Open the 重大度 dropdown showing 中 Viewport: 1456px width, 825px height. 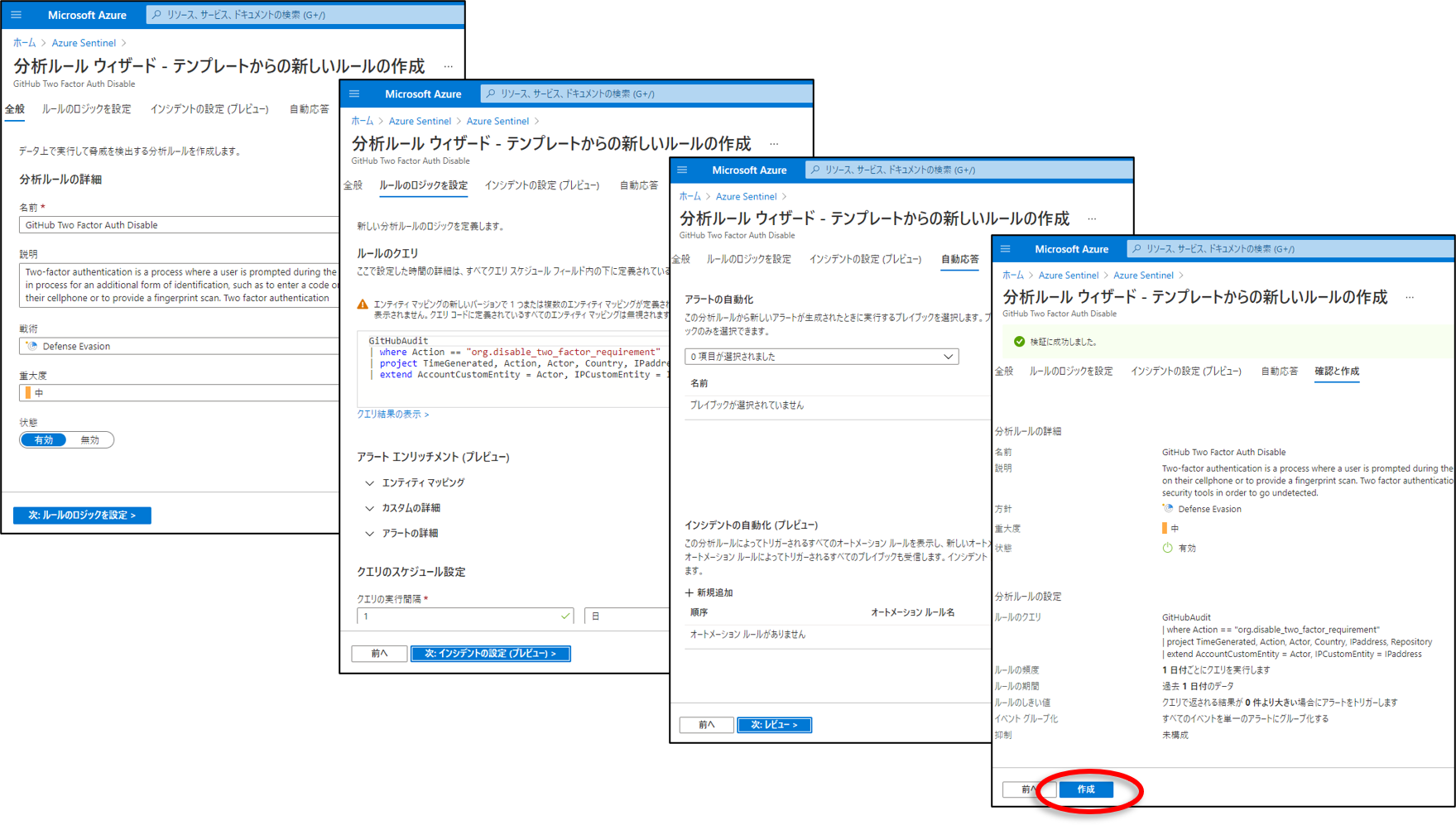(x=179, y=393)
